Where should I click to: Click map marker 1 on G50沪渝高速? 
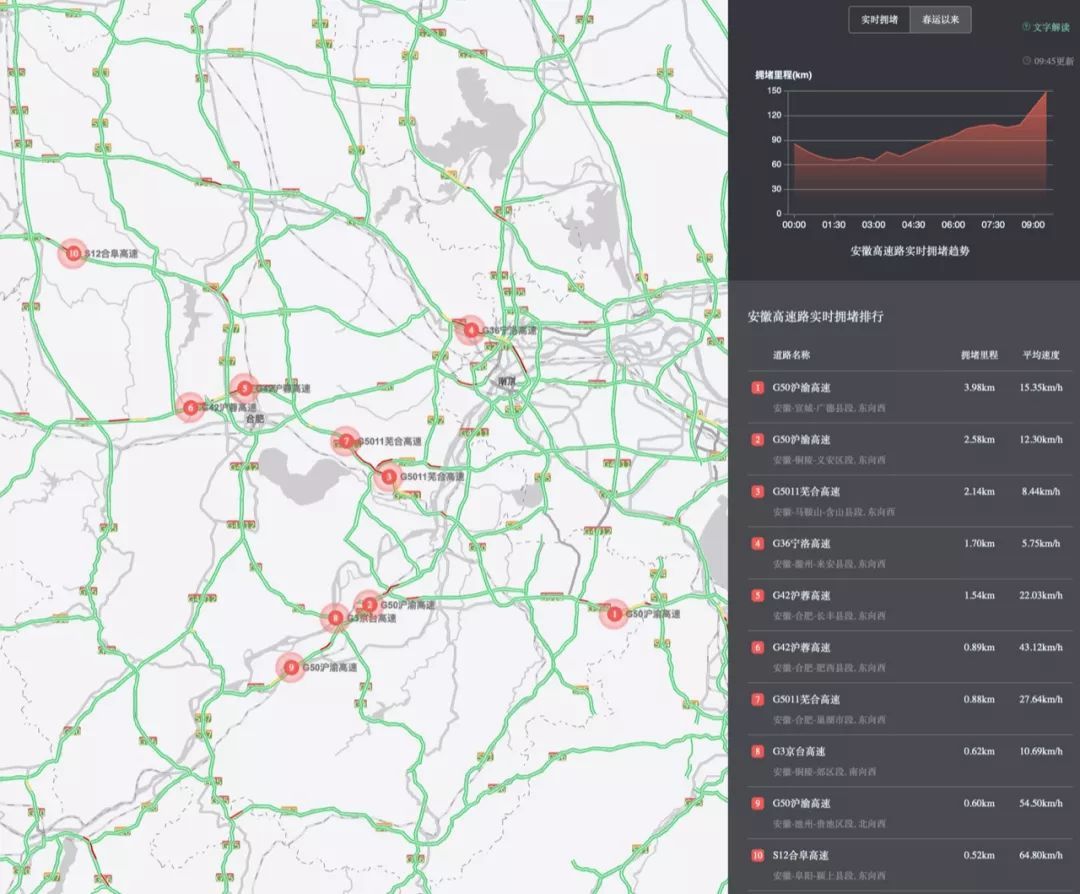pyautogui.click(x=614, y=613)
